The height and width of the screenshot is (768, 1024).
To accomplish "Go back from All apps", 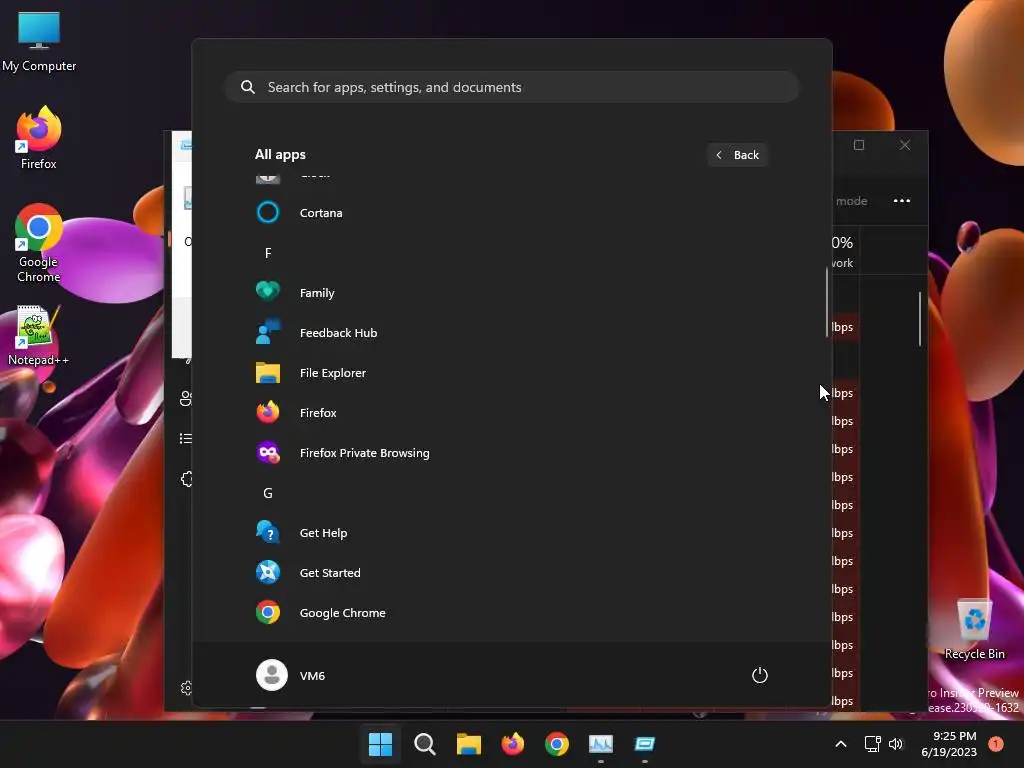I will (x=737, y=155).
